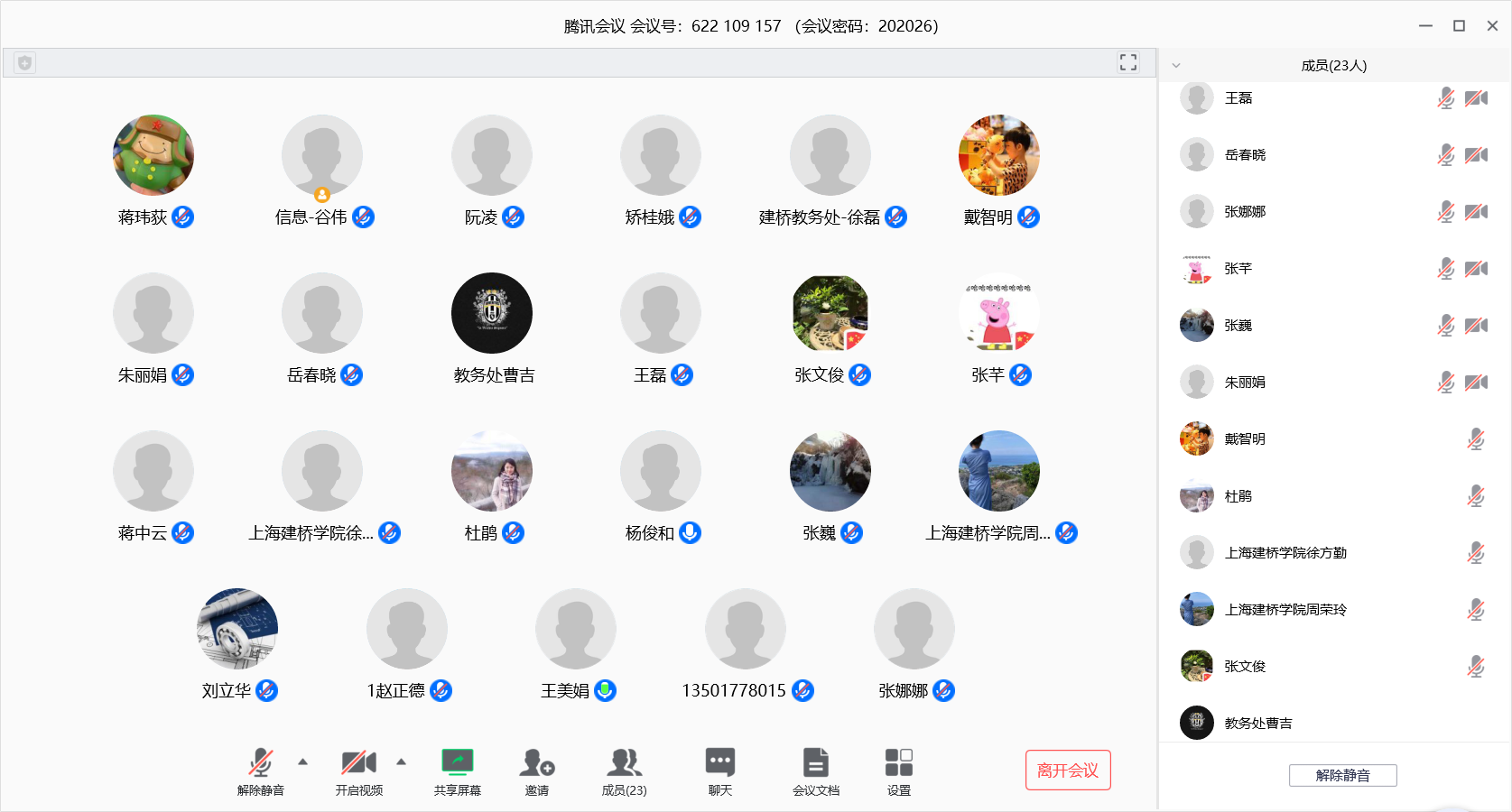Viewport: 1512px width, 812px height.
Task: Open the chat panel icon
Action: coord(719,763)
